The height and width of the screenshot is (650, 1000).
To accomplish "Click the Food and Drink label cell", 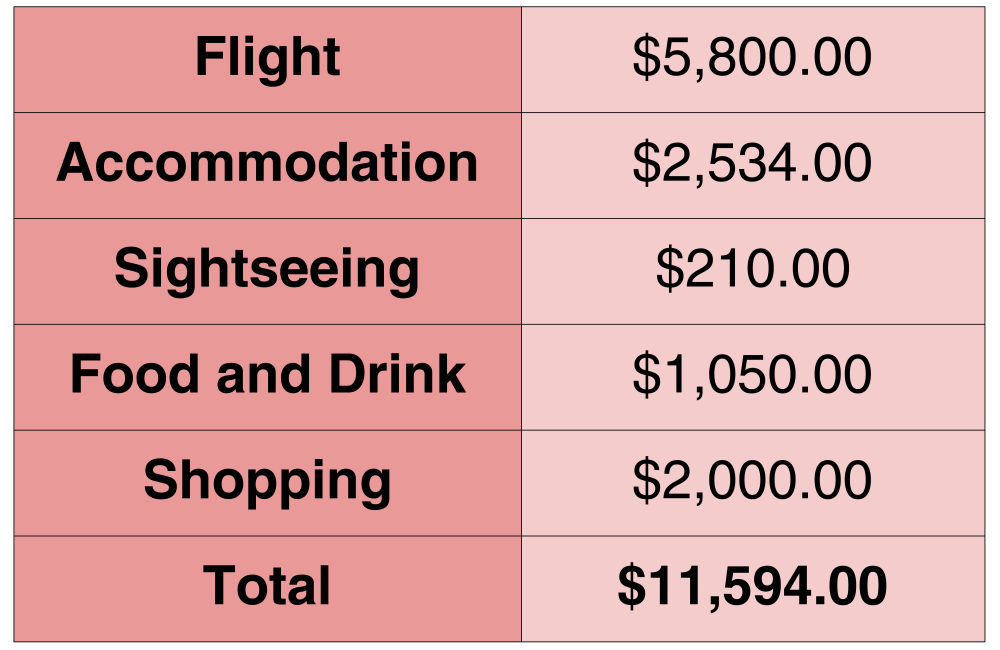I will pyautogui.click(x=267, y=376).
